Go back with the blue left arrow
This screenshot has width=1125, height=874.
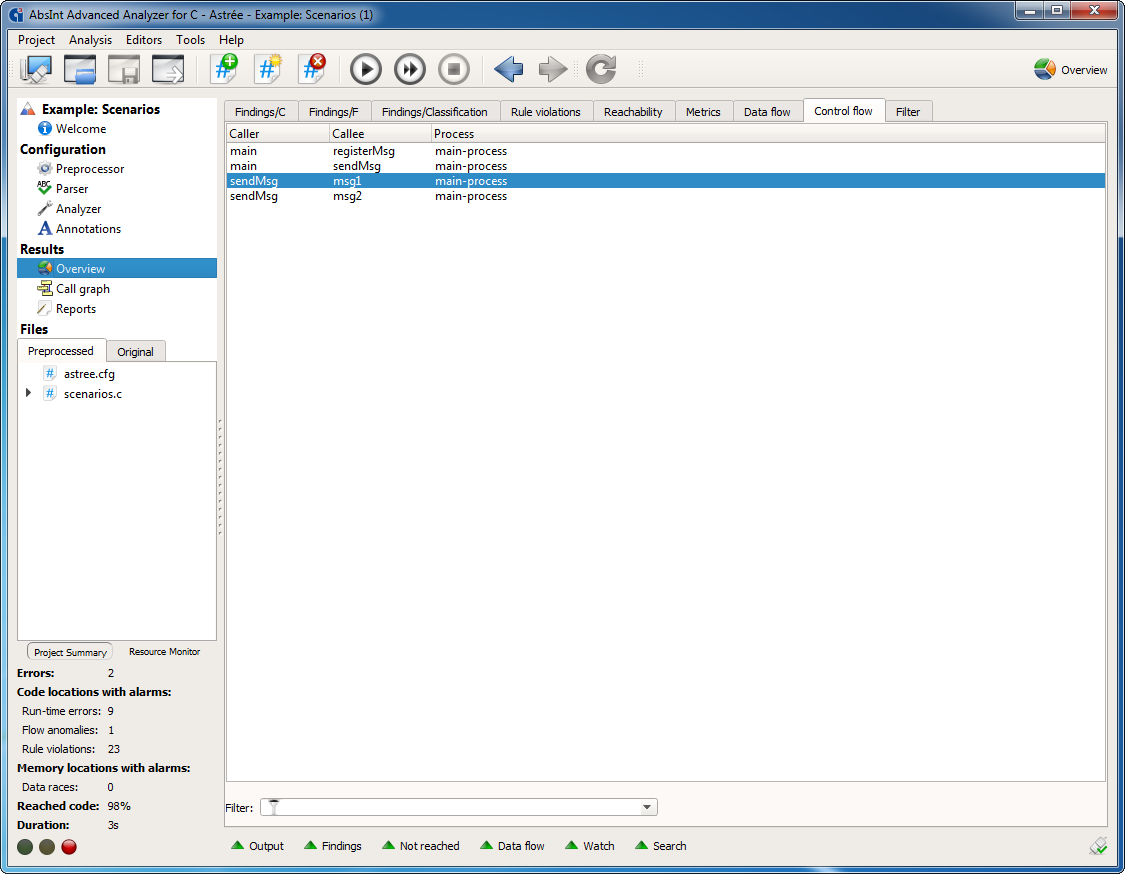click(x=509, y=70)
